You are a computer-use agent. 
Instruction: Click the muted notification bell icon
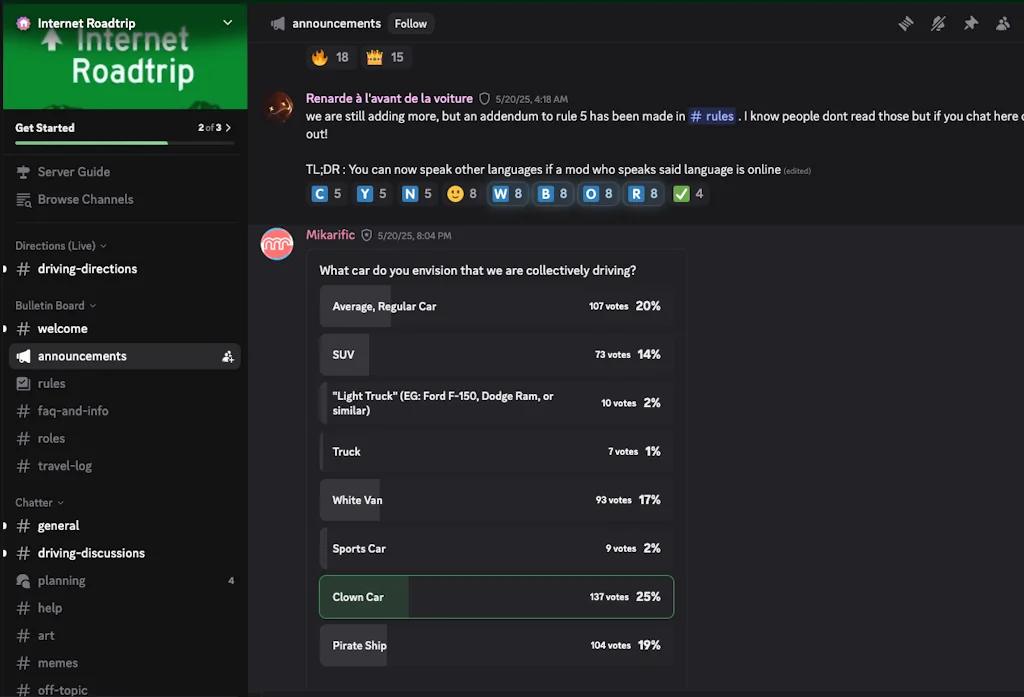click(938, 24)
